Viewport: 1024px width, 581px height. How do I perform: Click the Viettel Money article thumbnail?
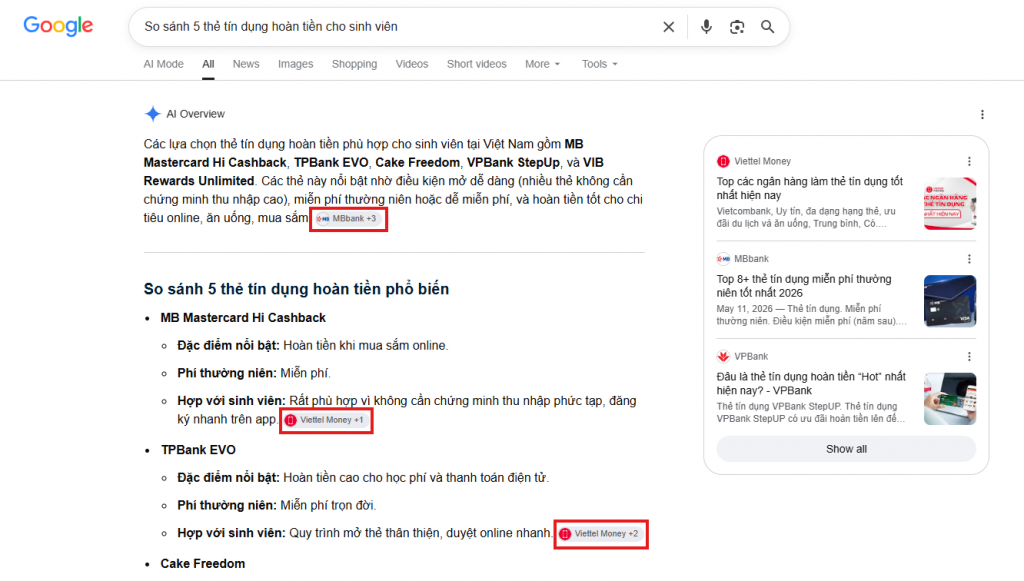(x=950, y=204)
